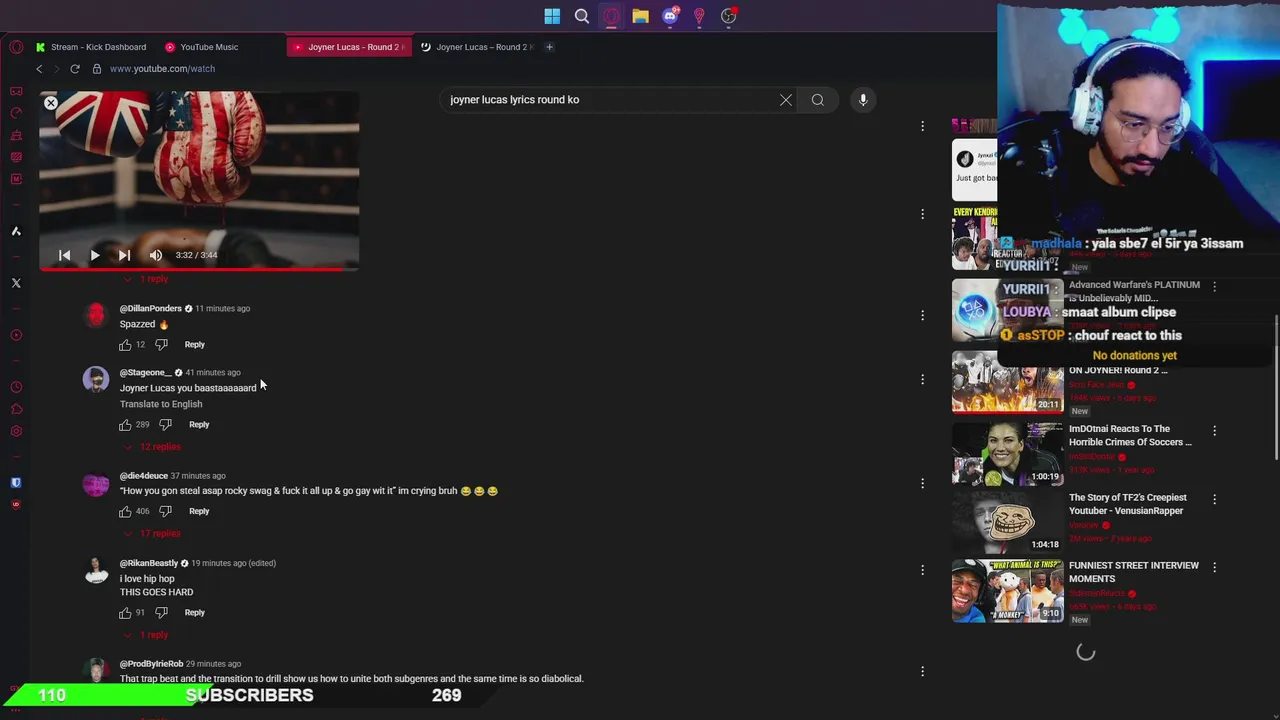Image resolution: width=1280 pixels, height=720 pixels.
Task: Mute the miniplayer volume speaker
Action: click(x=155, y=255)
